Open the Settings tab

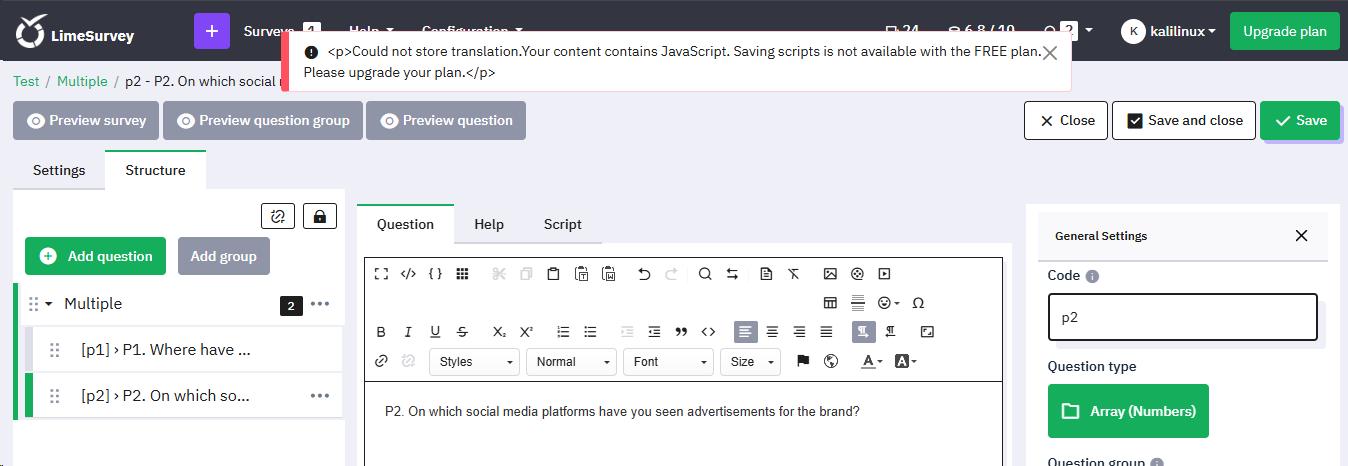tap(59, 170)
